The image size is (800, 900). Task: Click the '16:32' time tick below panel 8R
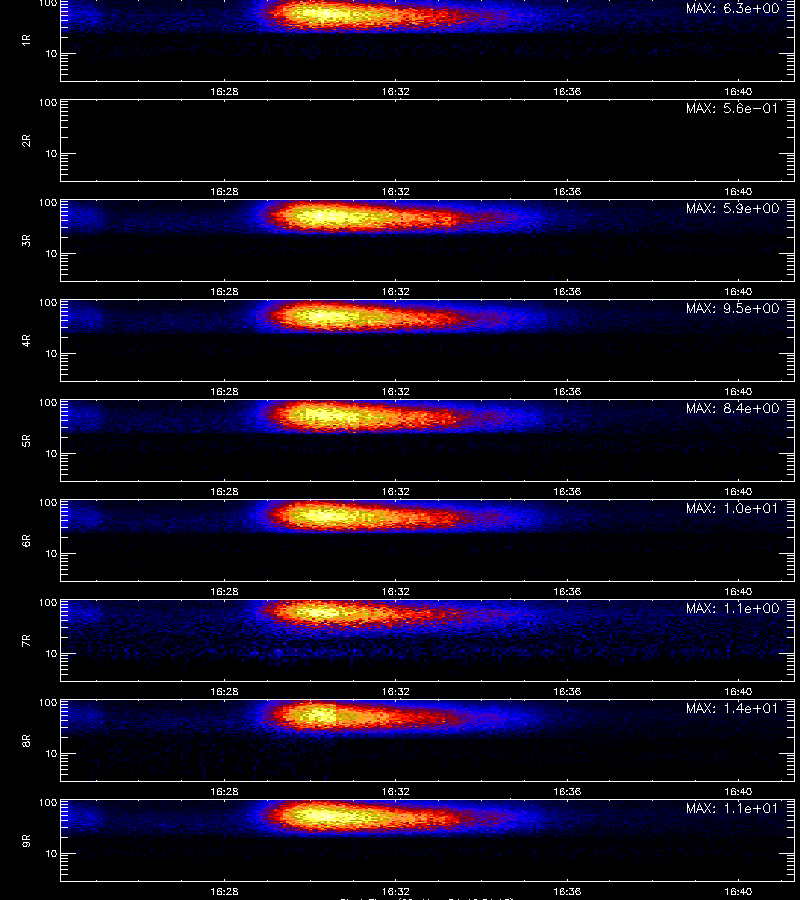pyautogui.click(x=395, y=792)
